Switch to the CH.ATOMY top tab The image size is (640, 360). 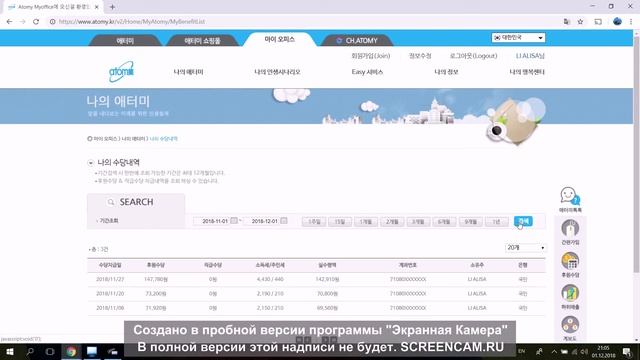click(357, 40)
